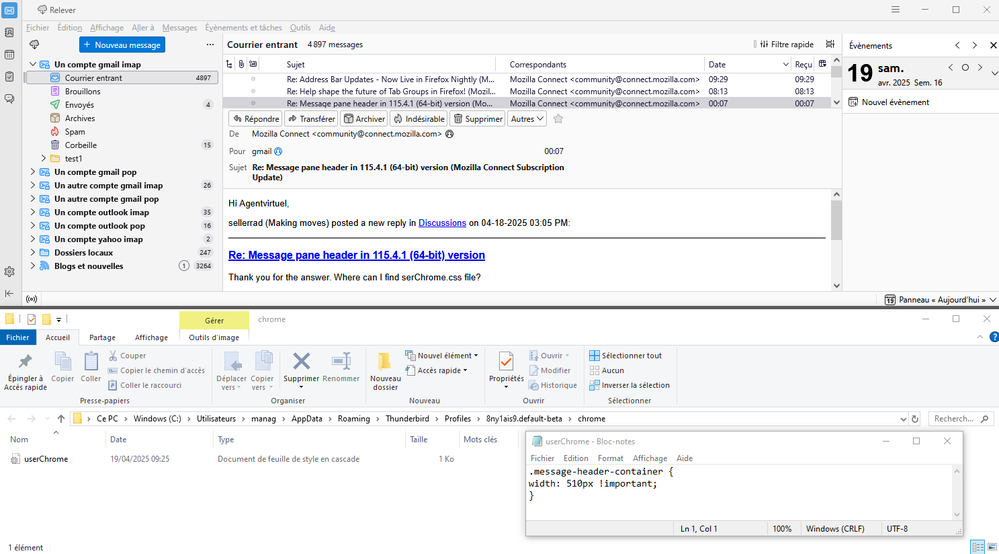Open Propriétés icon in Explorer ribbon

click(506, 361)
